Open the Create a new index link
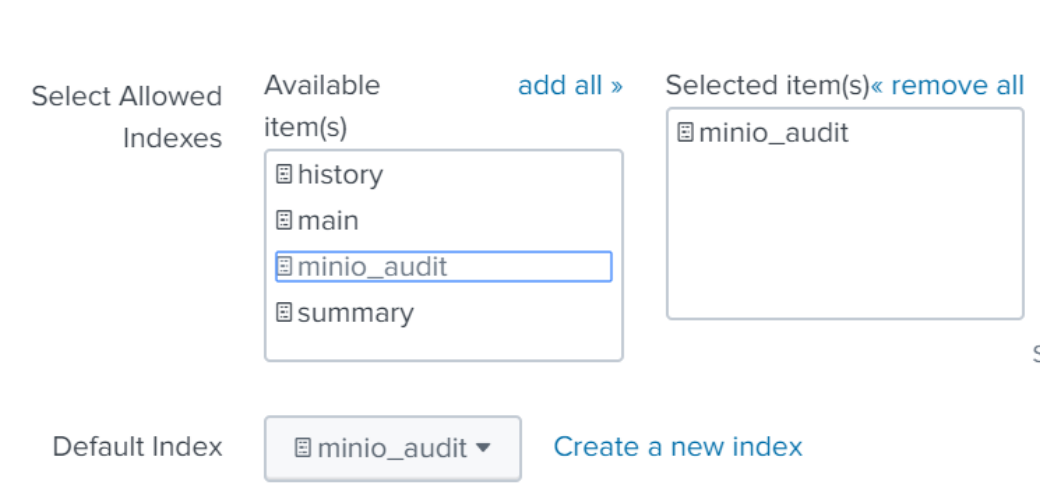Screen dimensions: 1040x493 pos(678,446)
